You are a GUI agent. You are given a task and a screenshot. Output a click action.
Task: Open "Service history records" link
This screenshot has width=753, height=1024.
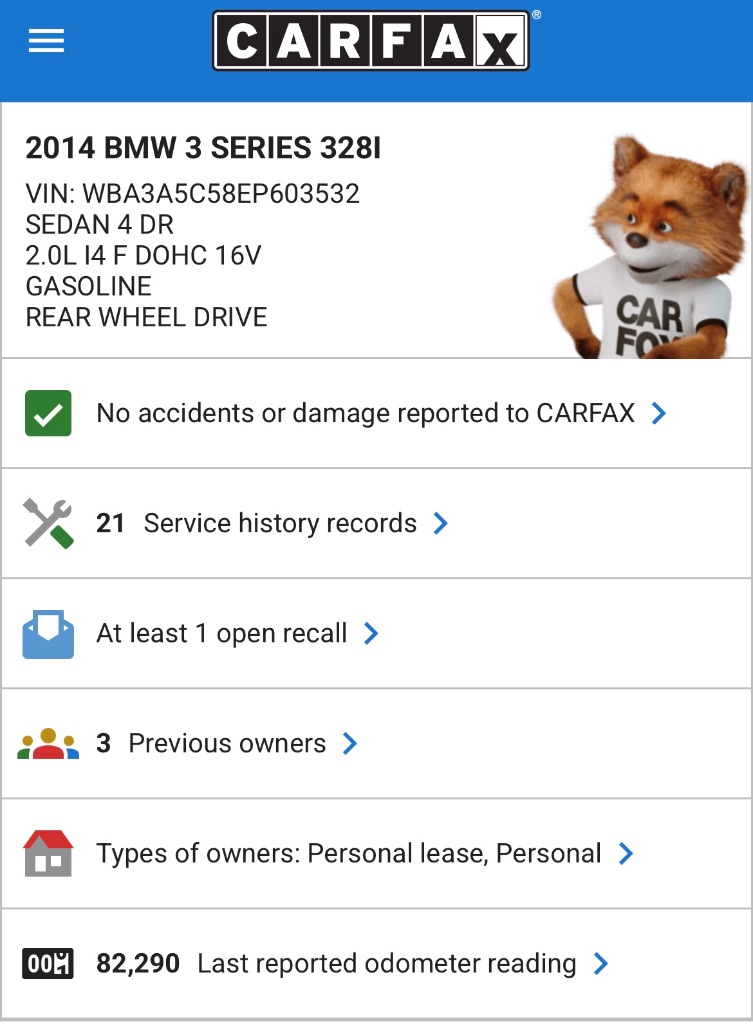280,523
